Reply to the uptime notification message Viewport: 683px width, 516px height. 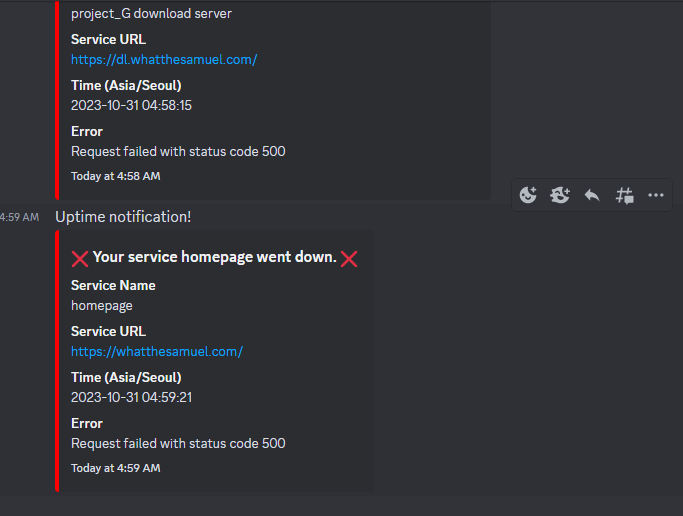click(592, 195)
